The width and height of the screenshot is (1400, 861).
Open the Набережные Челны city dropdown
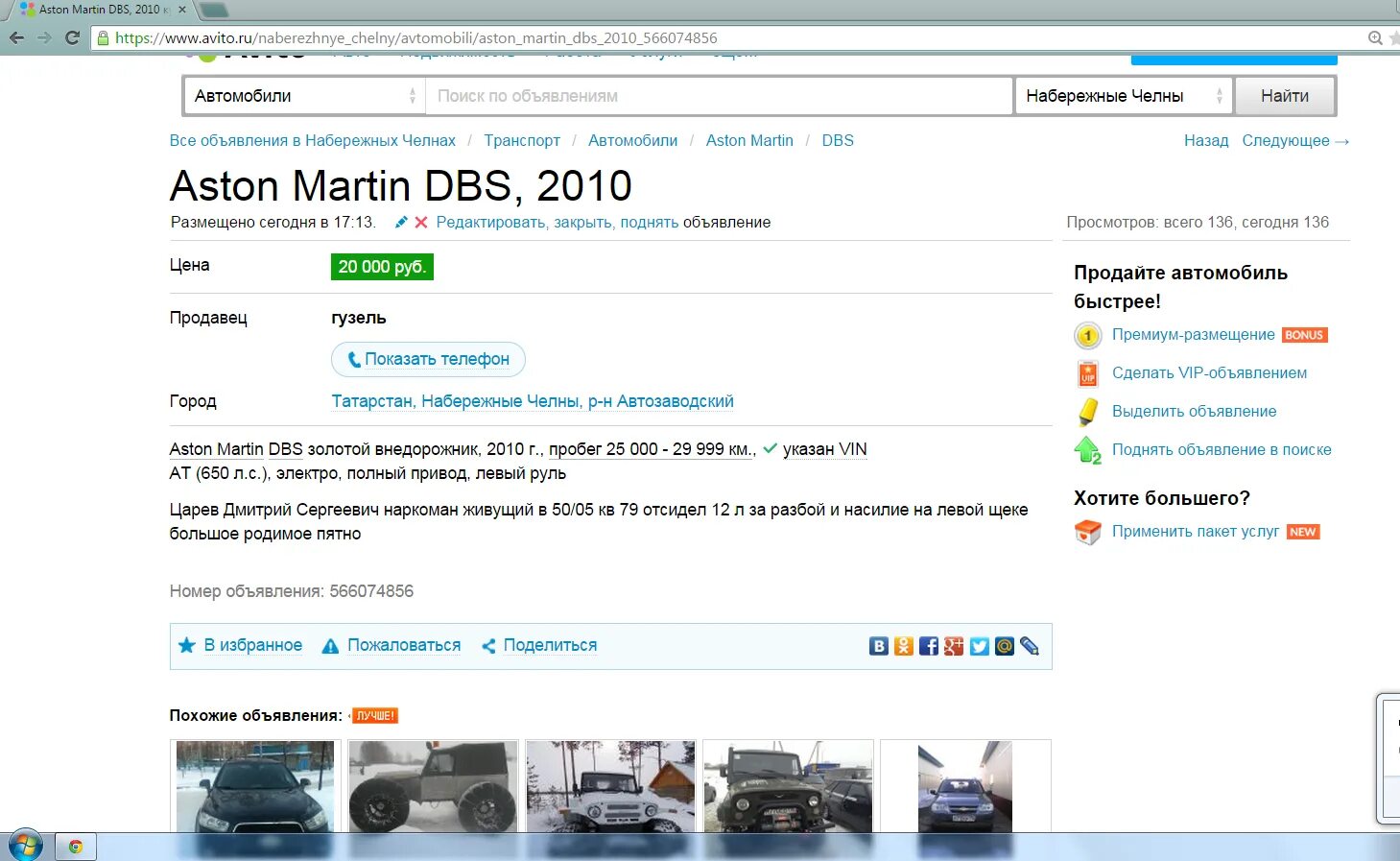(x=1124, y=96)
